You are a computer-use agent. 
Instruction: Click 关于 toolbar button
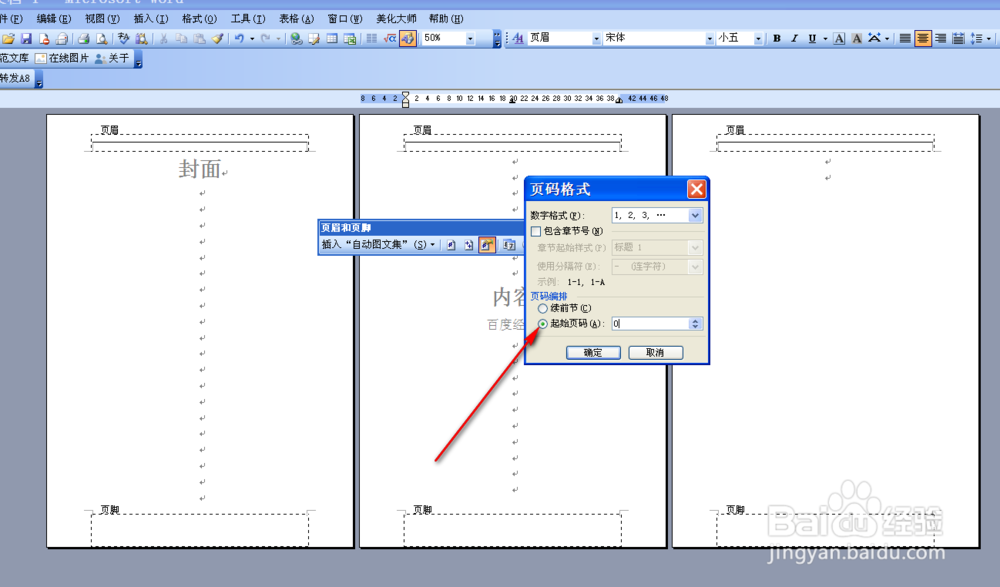(112, 58)
